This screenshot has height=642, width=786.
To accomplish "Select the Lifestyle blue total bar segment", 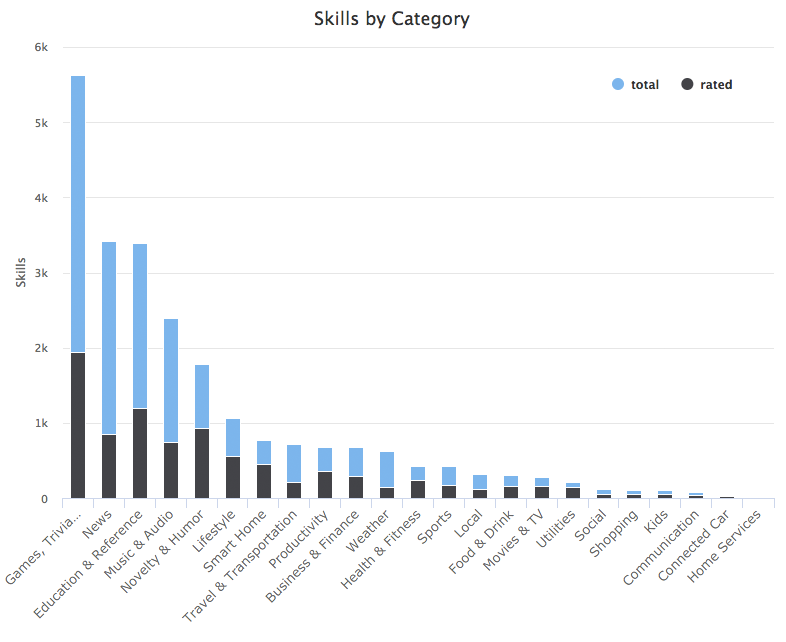I will (233, 437).
